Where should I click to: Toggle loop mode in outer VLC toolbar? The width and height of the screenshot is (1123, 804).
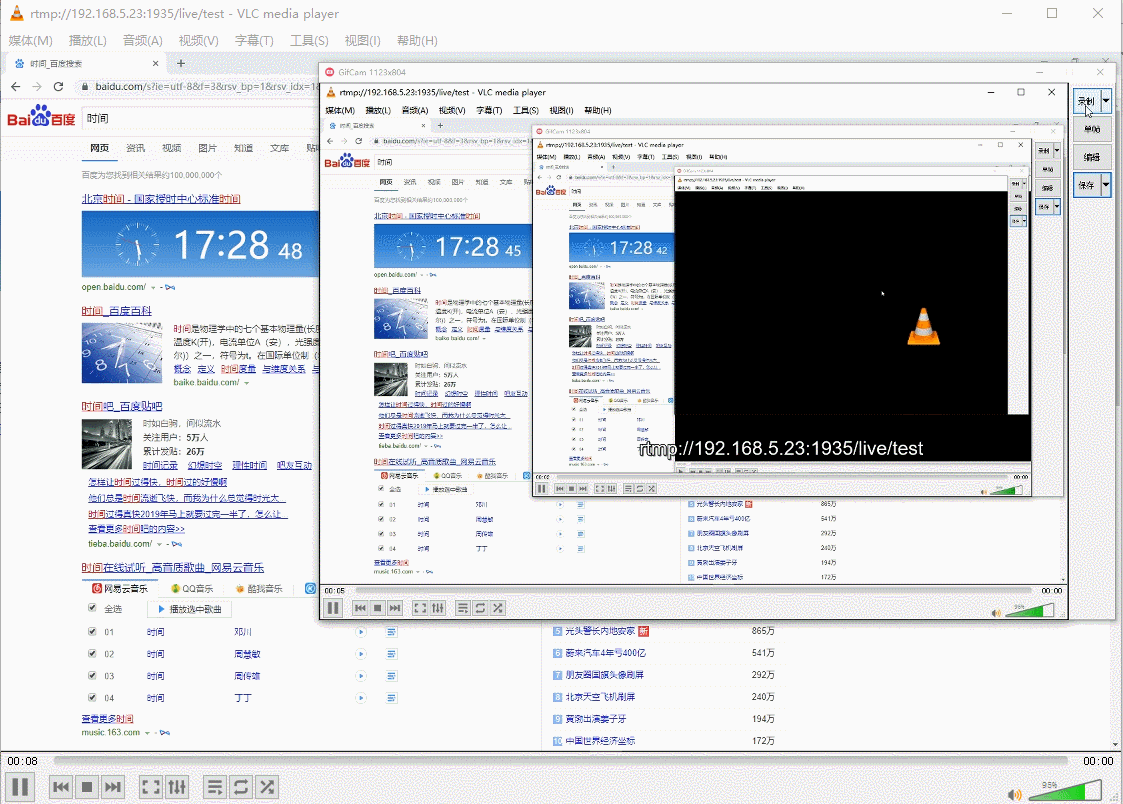click(241, 788)
